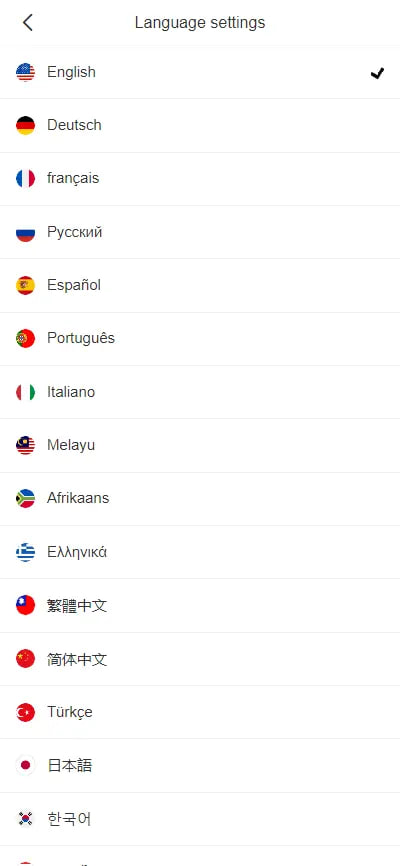Click the United States flag icon
The height and width of the screenshot is (866, 400).
point(25,72)
